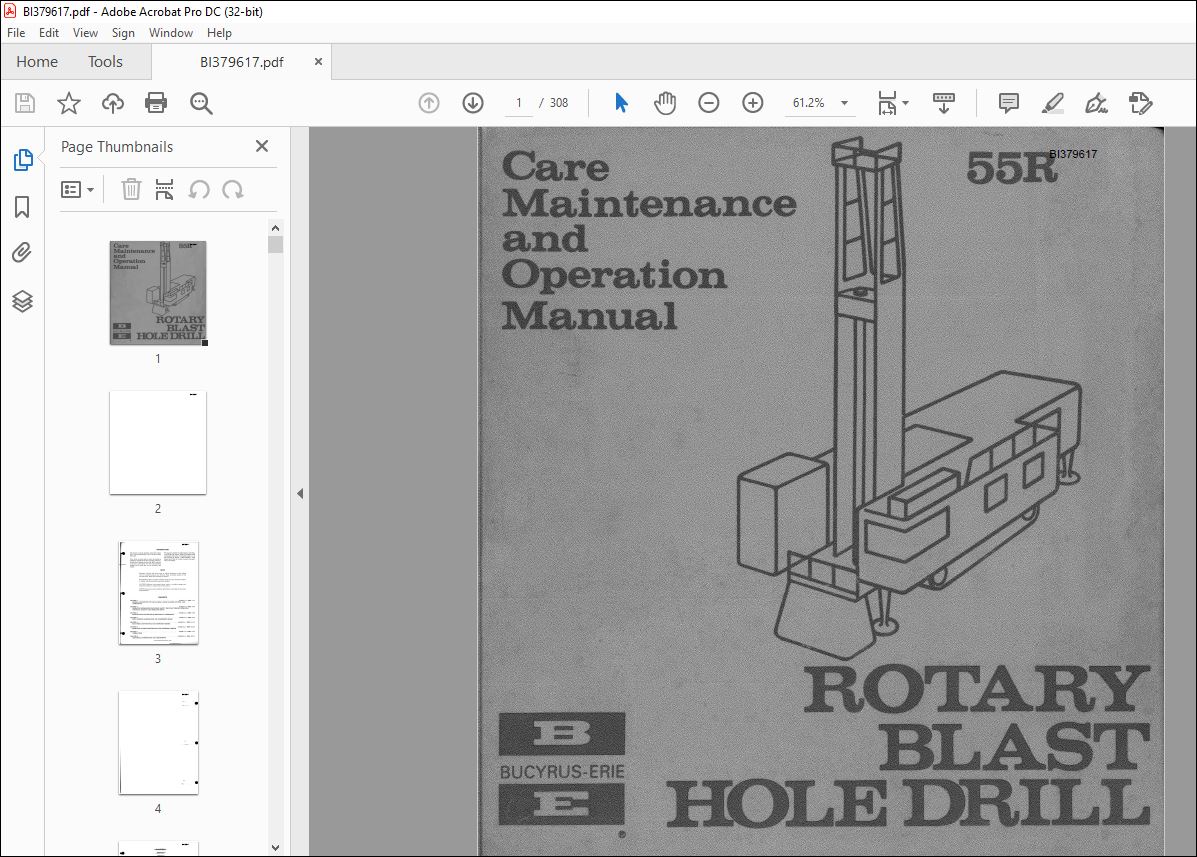
Task: Switch to the Home tab
Action: coord(37,62)
